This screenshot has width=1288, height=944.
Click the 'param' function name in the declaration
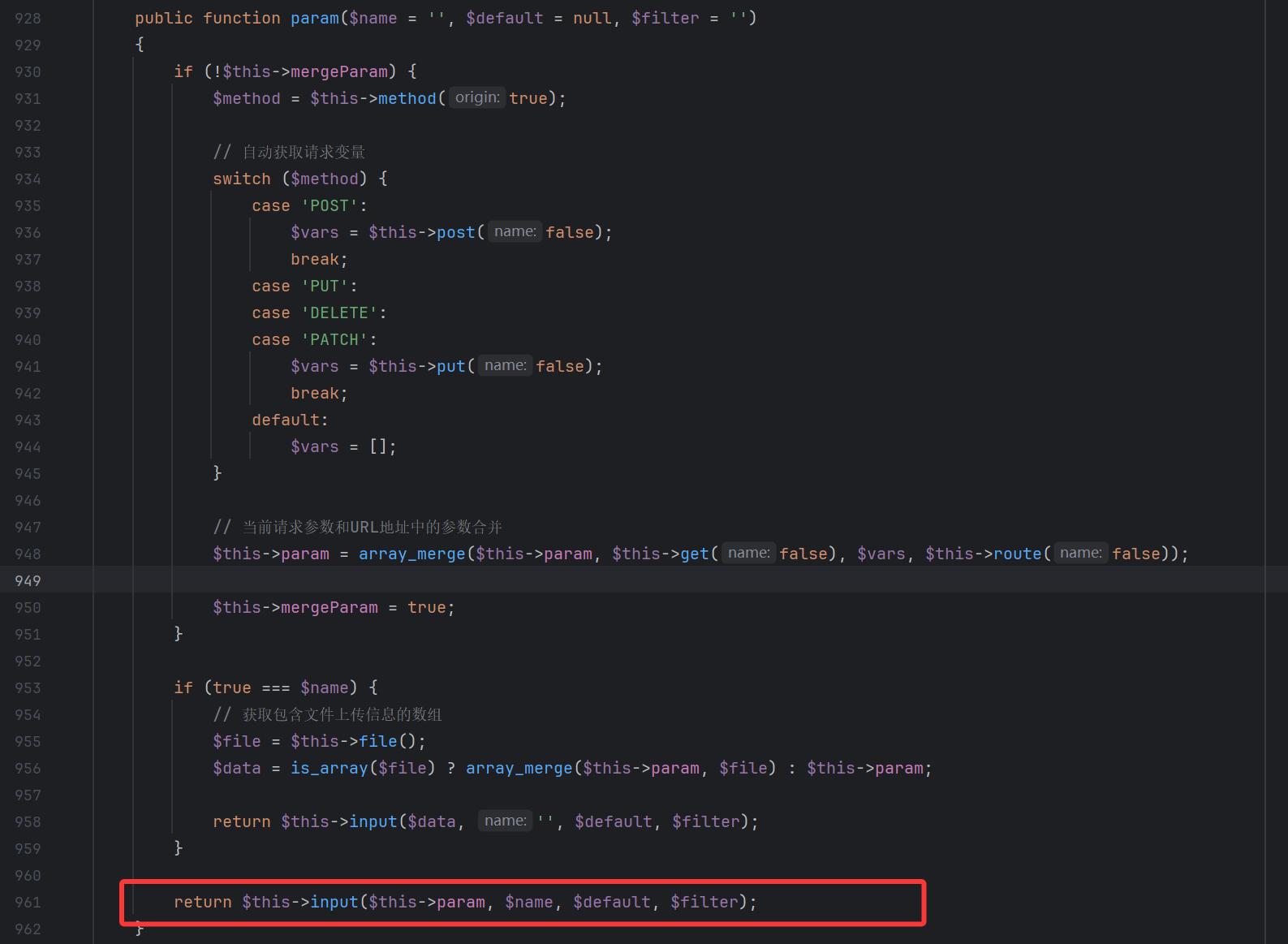click(314, 19)
